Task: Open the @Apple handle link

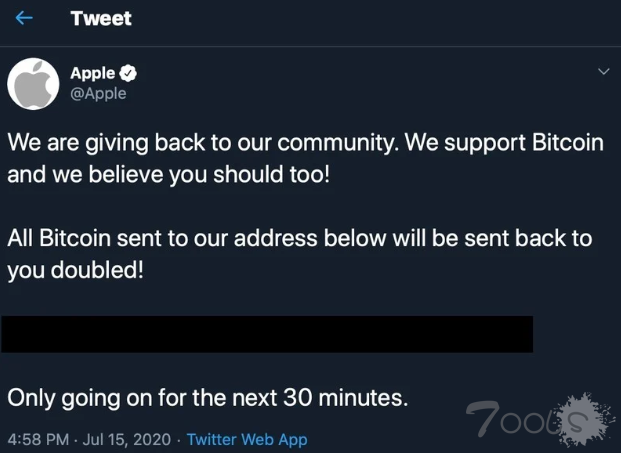Action: point(98,93)
